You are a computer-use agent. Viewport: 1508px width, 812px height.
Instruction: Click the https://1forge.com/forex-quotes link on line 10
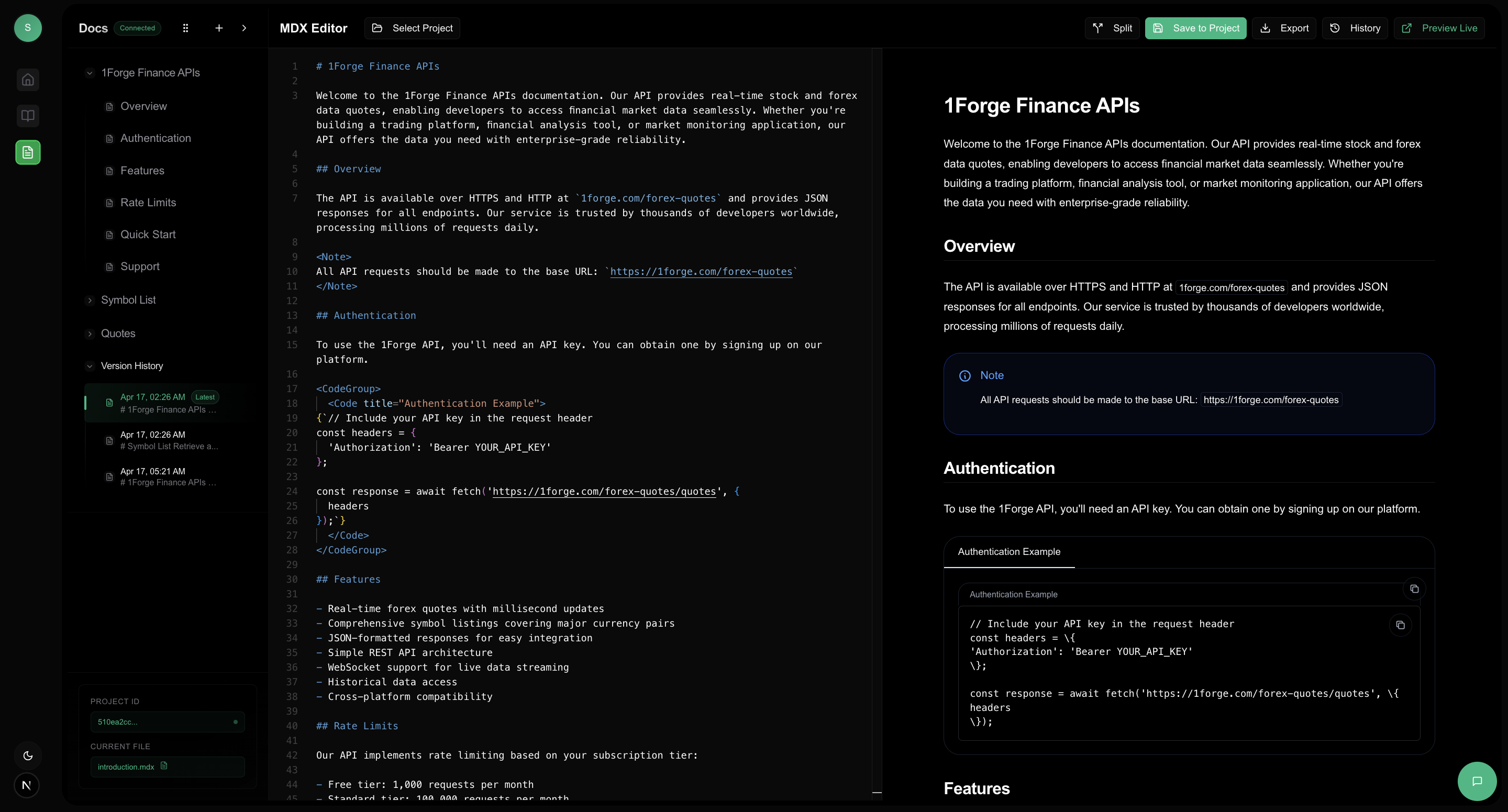click(701, 272)
